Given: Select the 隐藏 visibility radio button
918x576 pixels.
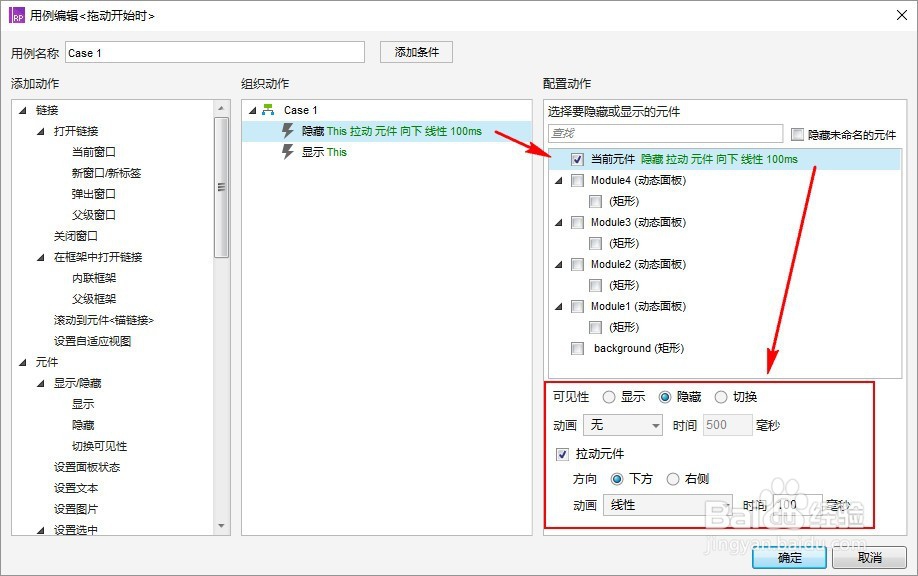Looking at the screenshot, I should [x=664, y=397].
